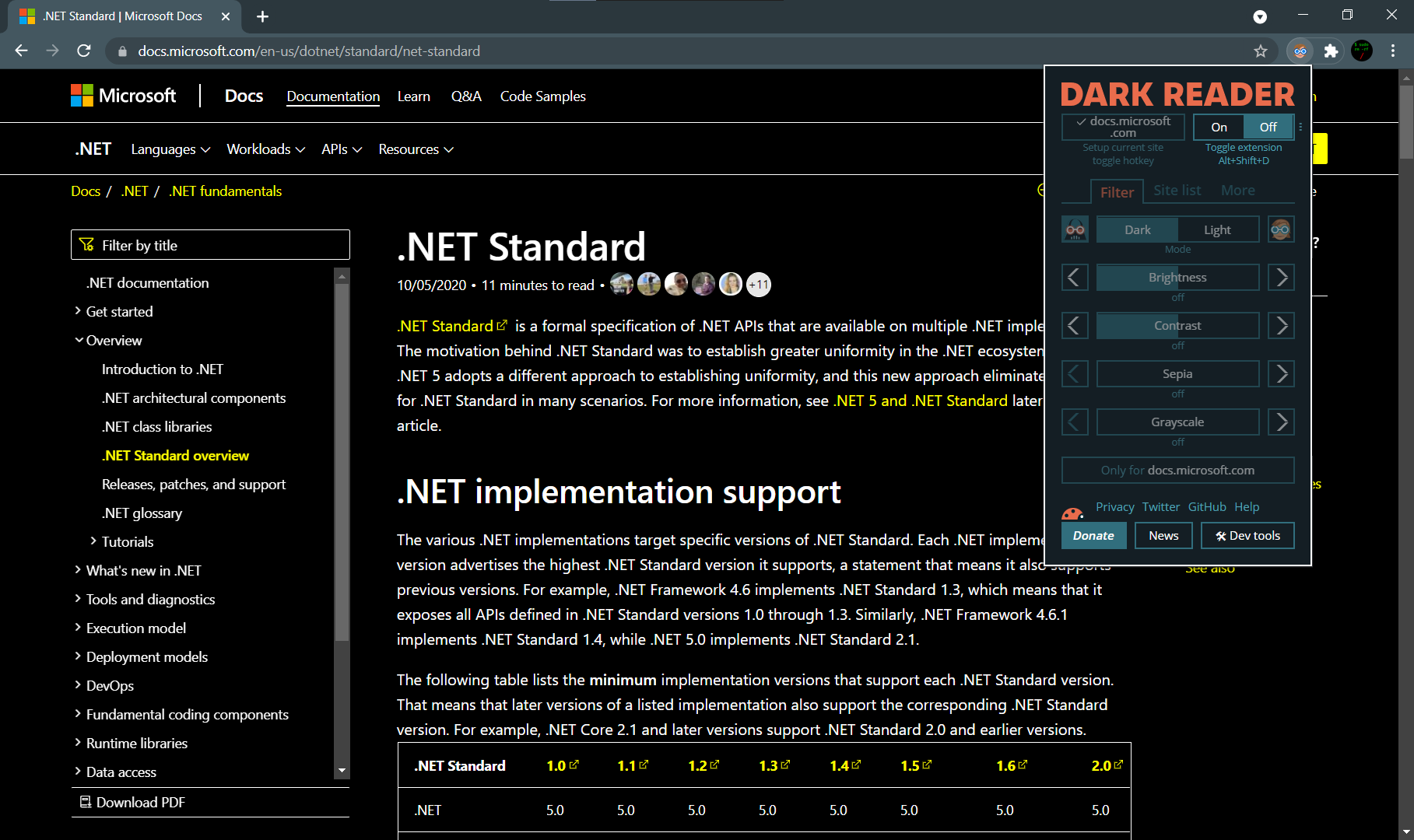Increase the Brightness filter value
Viewport: 1414px width, 840px height.
[1280, 277]
